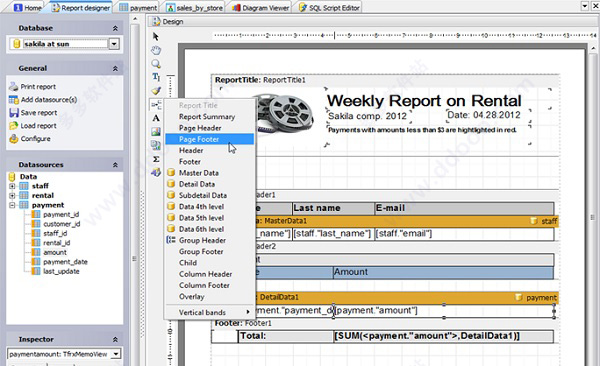Select the Text object 'A' tool

point(155,118)
